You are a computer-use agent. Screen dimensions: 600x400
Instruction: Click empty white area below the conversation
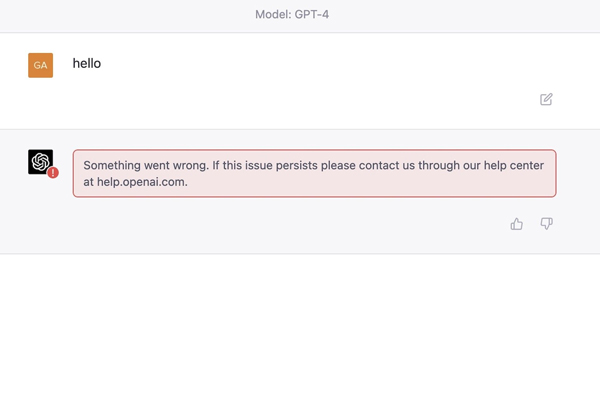[x=300, y=325]
